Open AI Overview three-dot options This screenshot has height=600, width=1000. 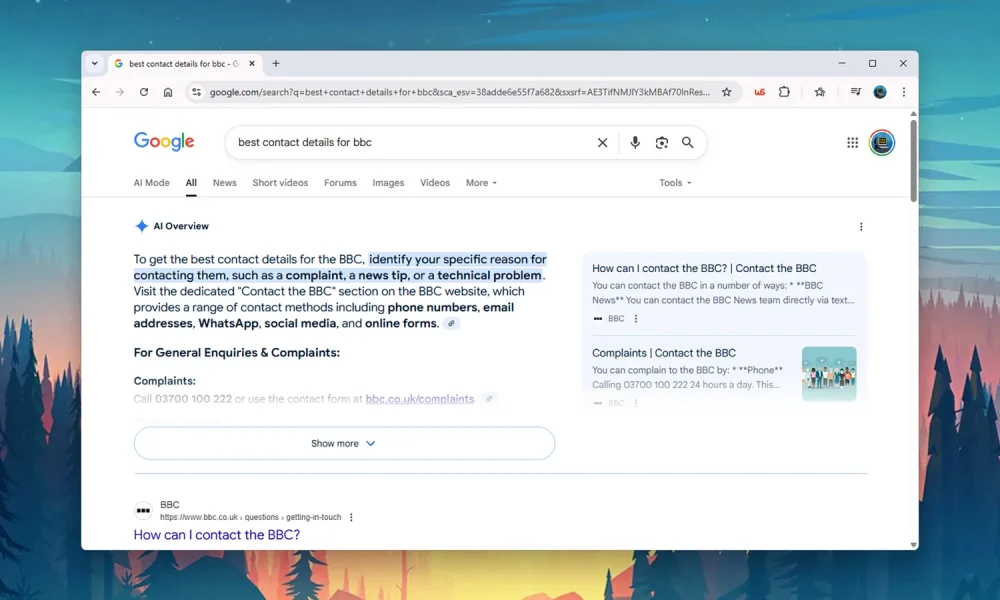[x=861, y=227]
